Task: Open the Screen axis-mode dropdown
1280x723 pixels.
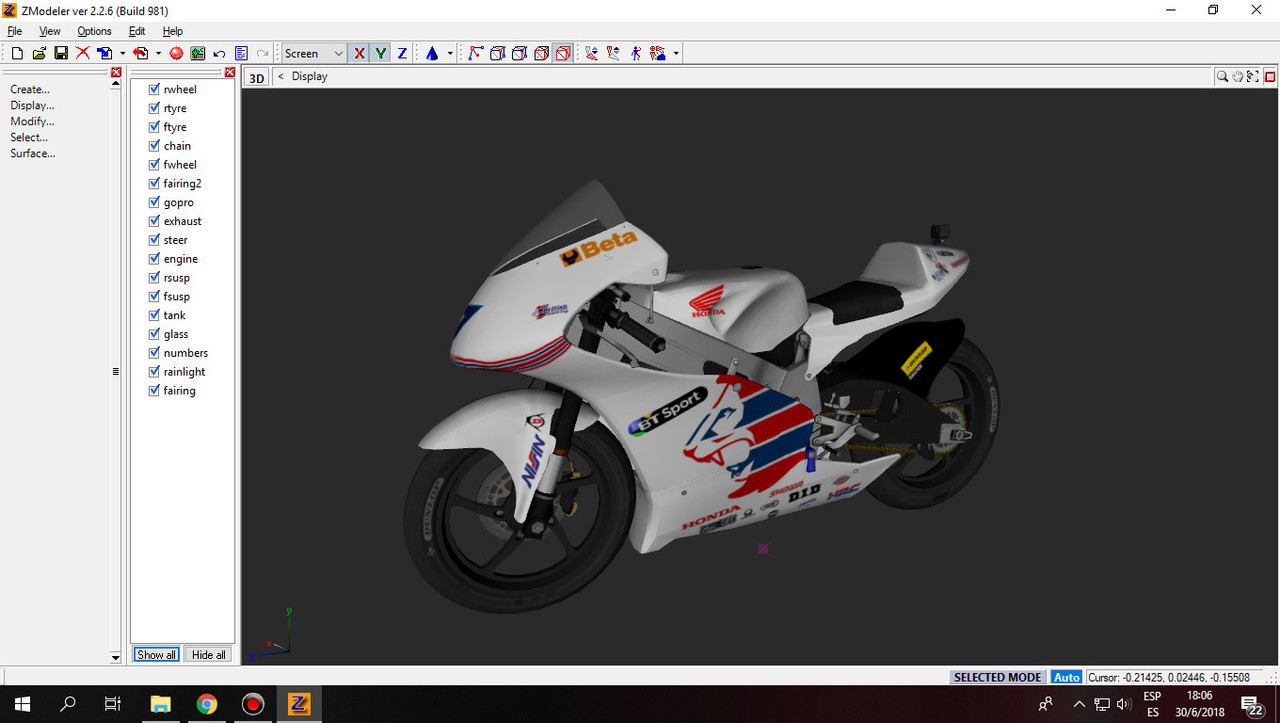Action: click(313, 53)
